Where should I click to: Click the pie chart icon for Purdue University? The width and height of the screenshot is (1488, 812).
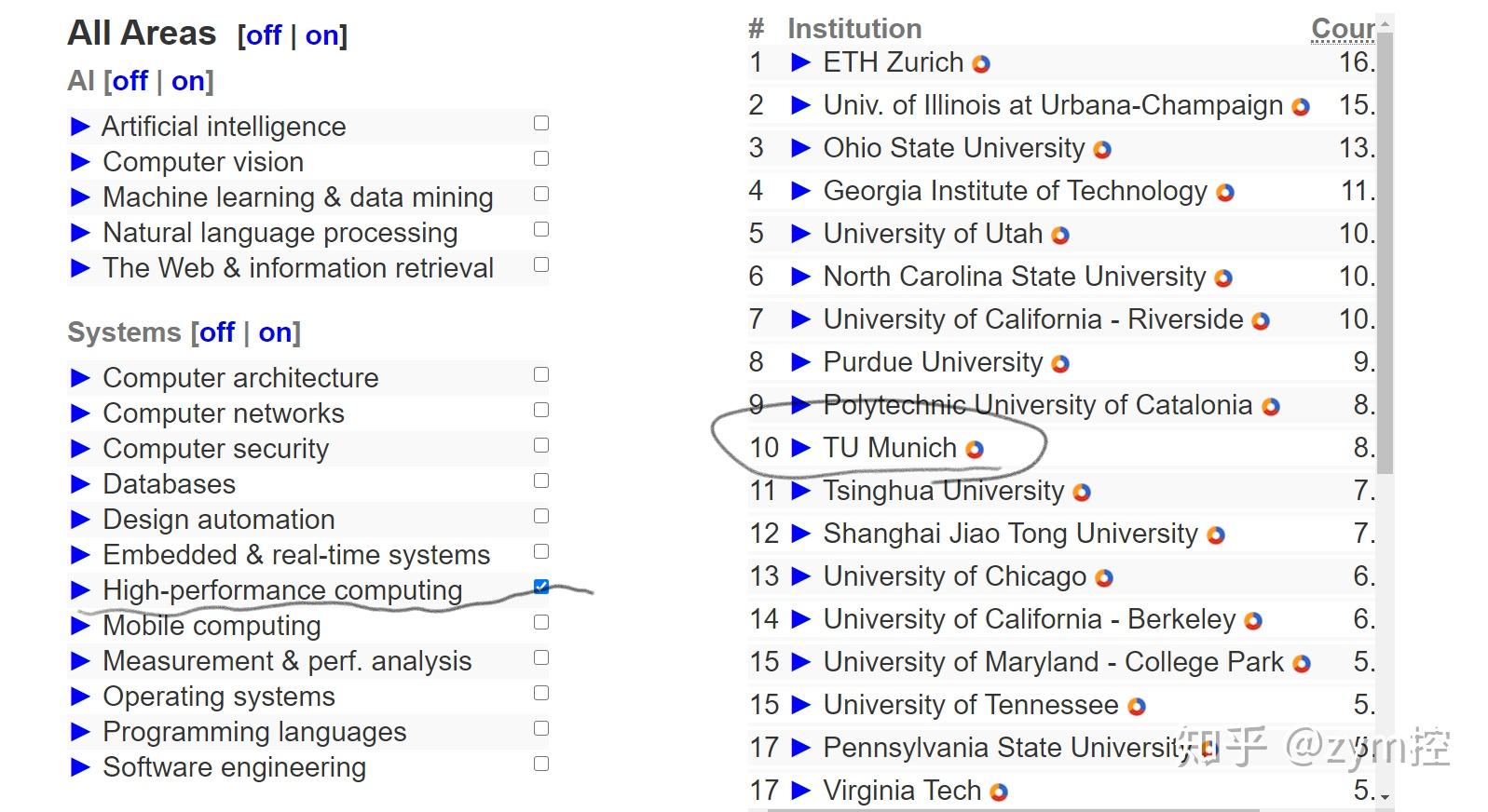pos(1060,364)
